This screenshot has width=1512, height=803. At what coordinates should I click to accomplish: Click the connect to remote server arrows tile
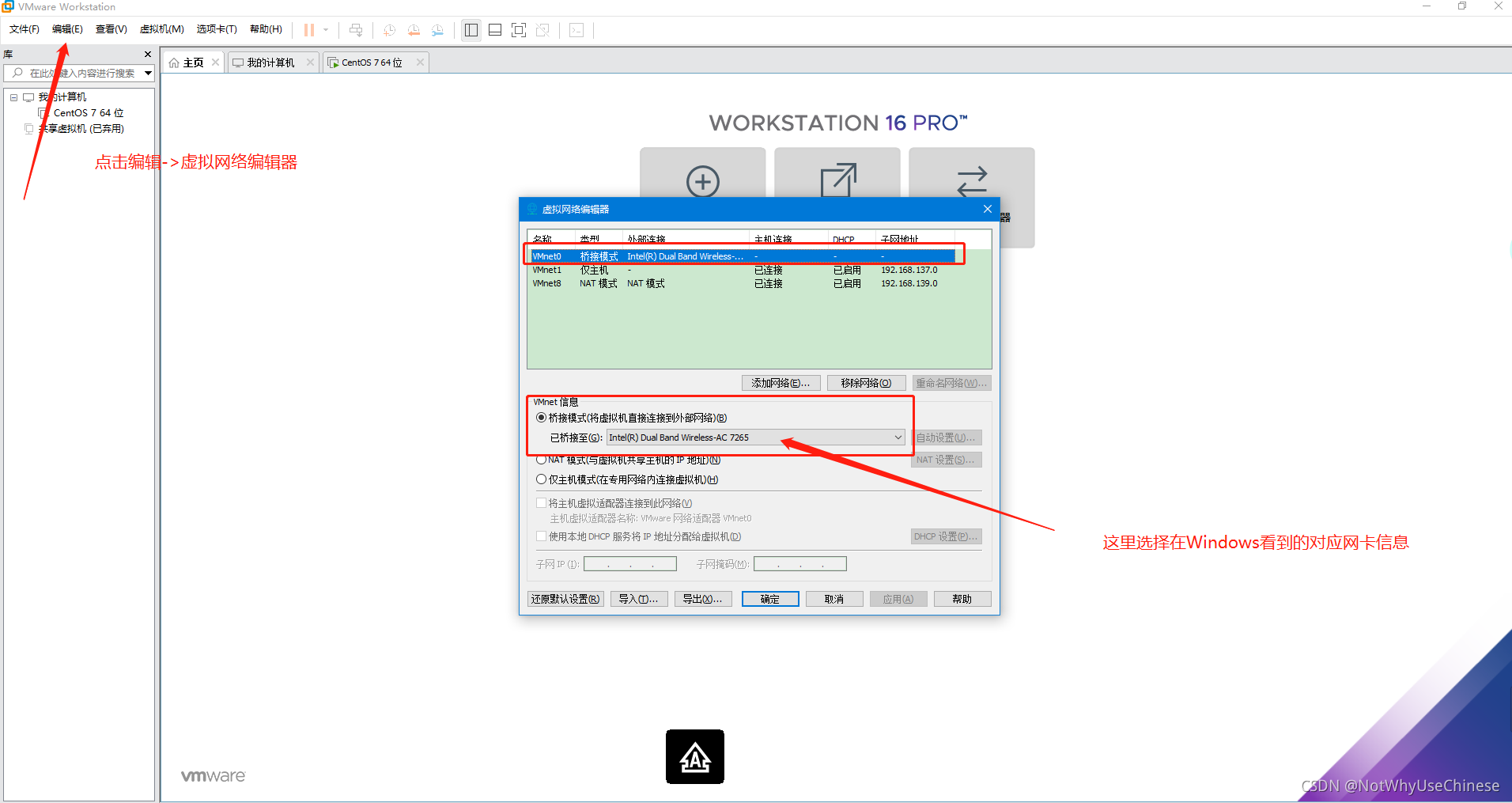(x=972, y=181)
